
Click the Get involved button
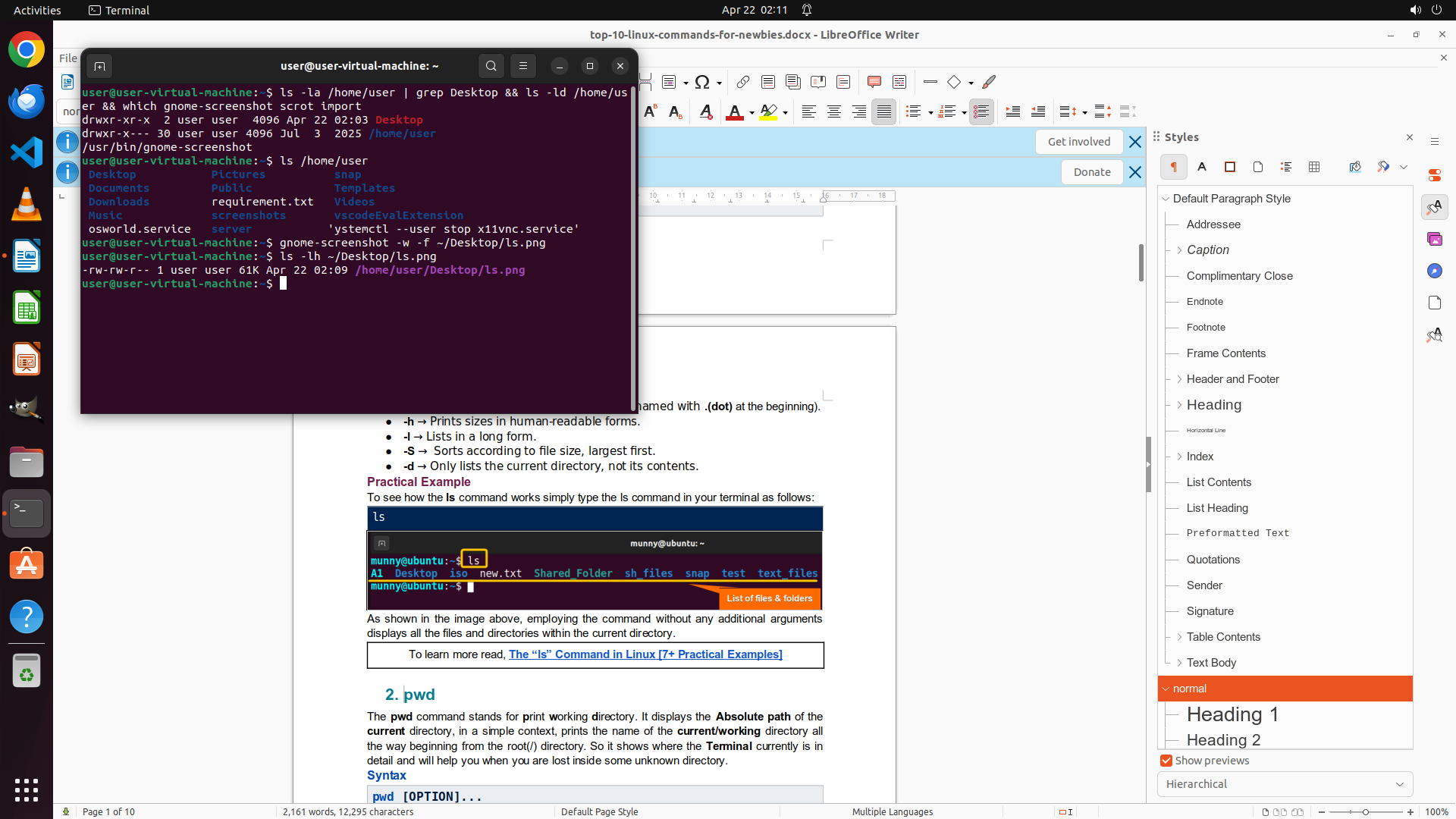click(1078, 142)
